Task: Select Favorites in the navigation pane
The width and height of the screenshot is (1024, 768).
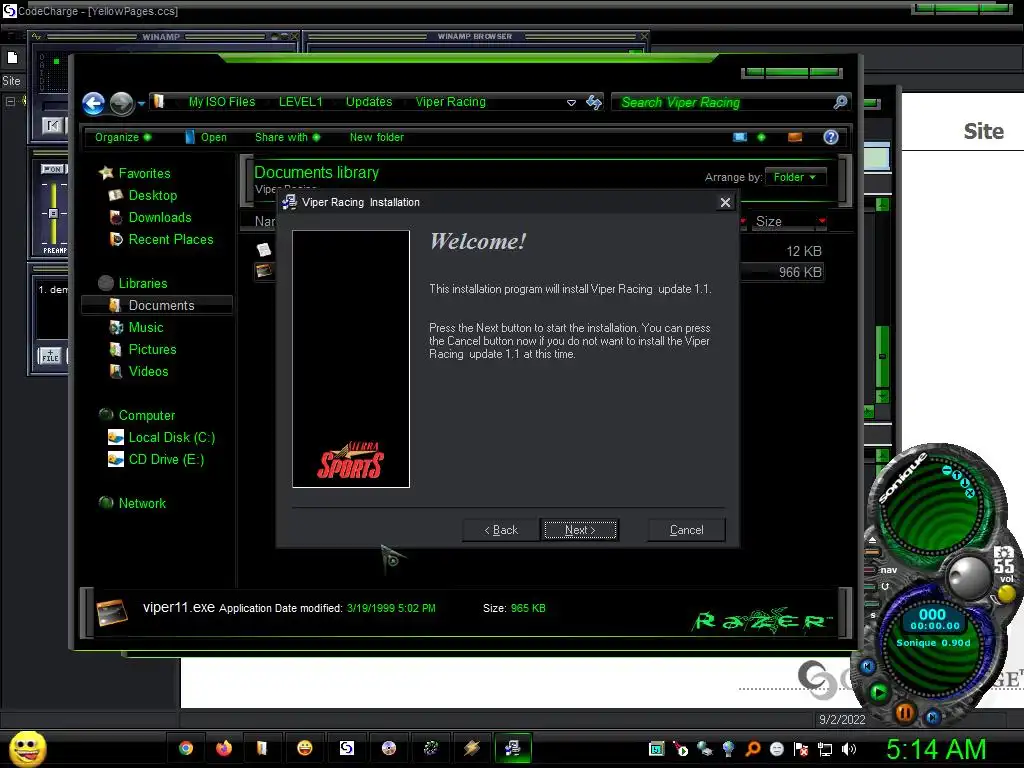Action: [x=144, y=173]
